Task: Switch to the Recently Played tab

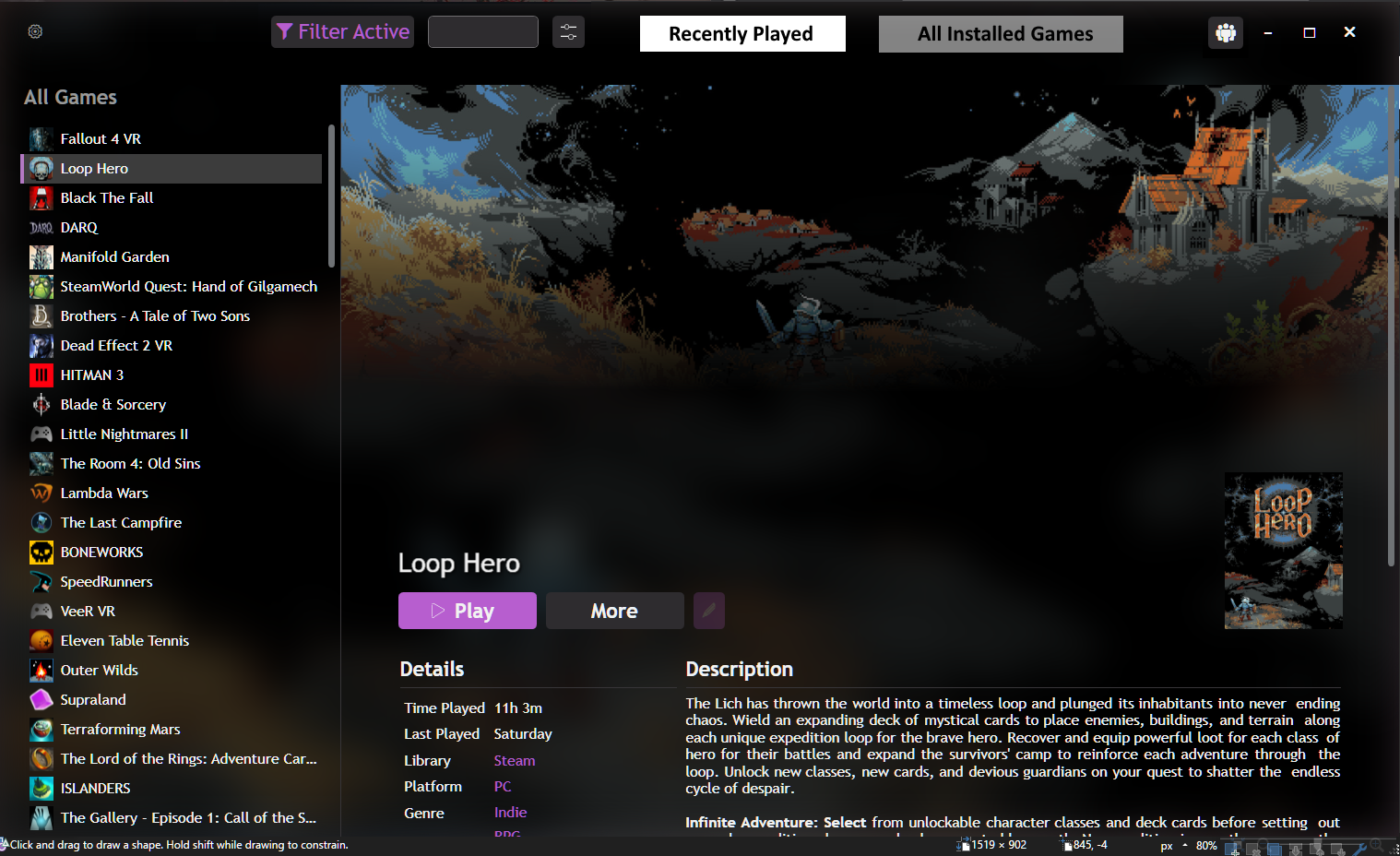Action: (x=742, y=33)
